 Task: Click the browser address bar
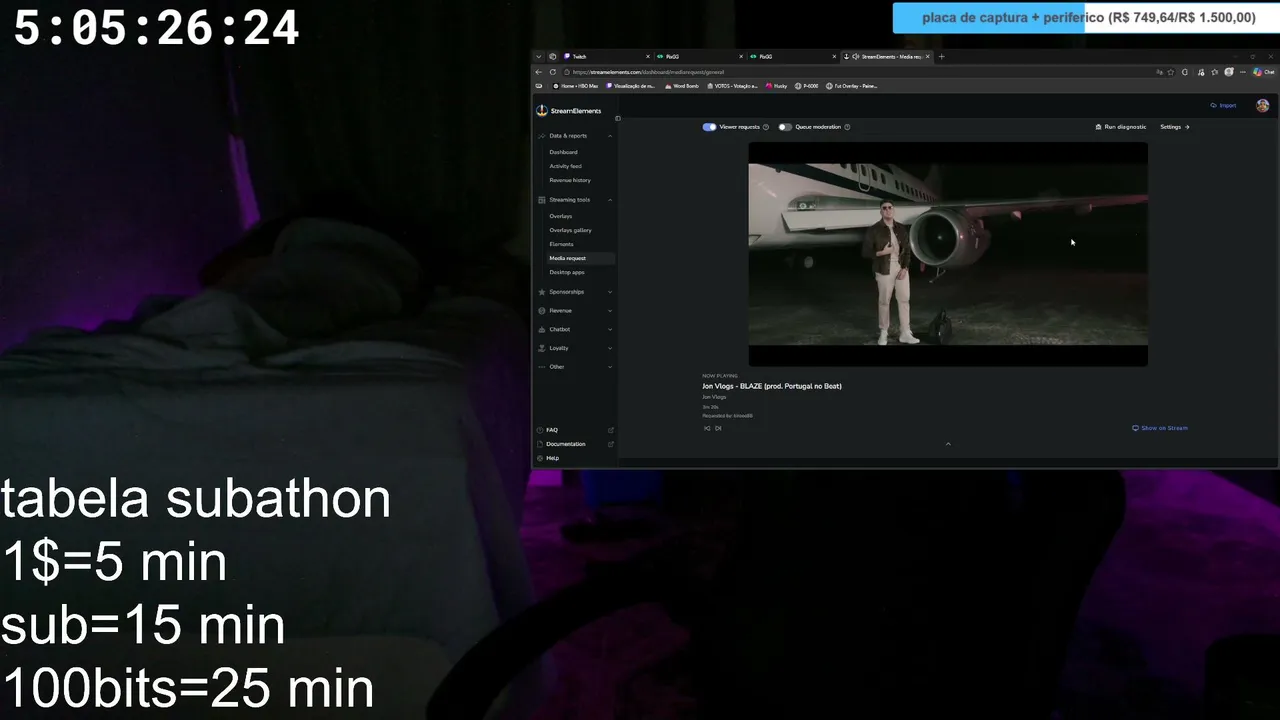[x=855, y=72]
